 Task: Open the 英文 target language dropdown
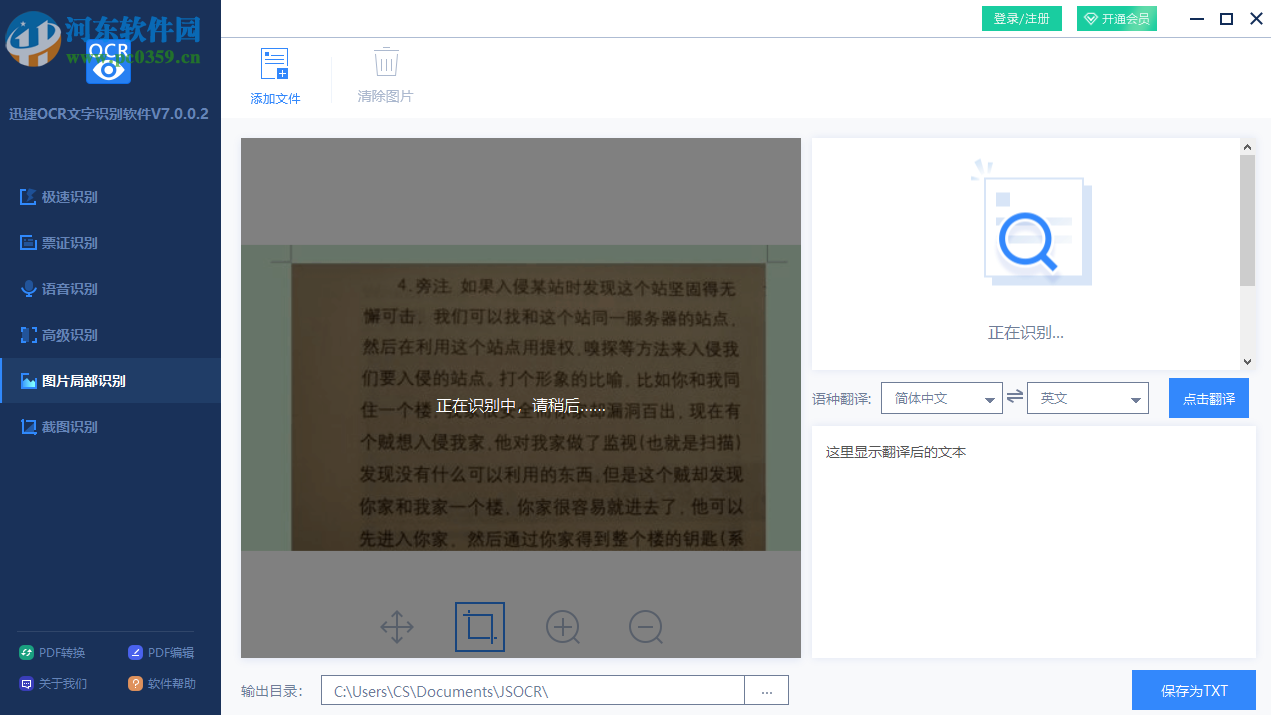pos(1087,397)
